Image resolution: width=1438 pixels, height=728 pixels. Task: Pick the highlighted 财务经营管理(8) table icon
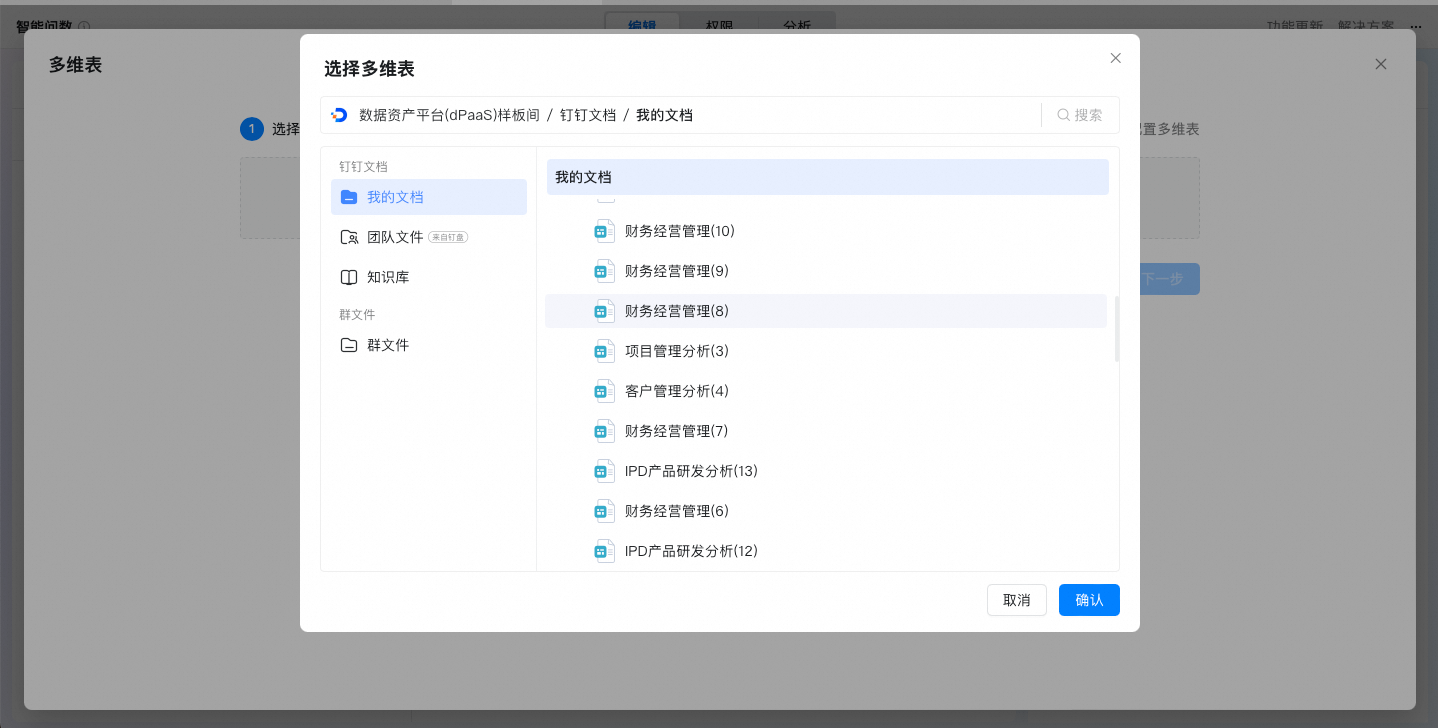coord(604,311)
